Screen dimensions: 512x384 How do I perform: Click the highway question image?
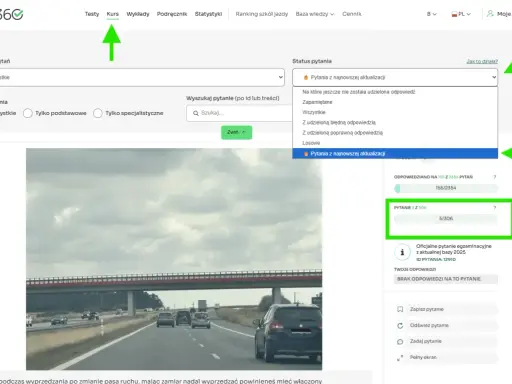[174, 259]
